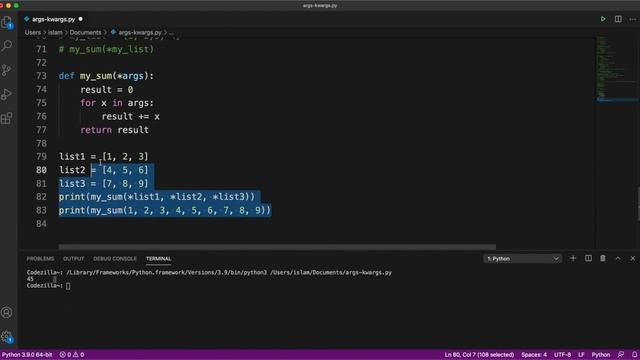Select Python 3.9.0 64-bit interpreter

[27, 355]
